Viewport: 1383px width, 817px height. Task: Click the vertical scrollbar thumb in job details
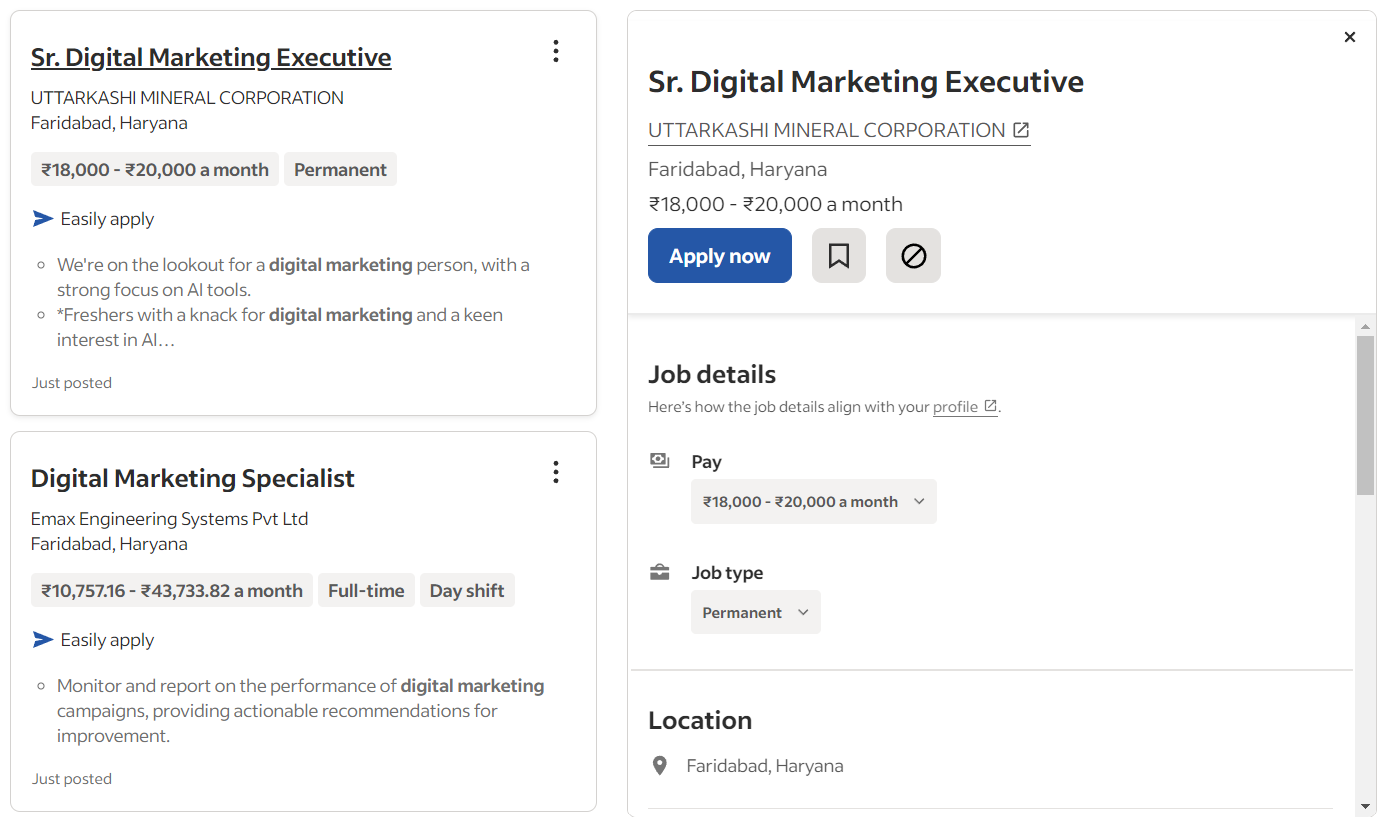(1365, 415)
